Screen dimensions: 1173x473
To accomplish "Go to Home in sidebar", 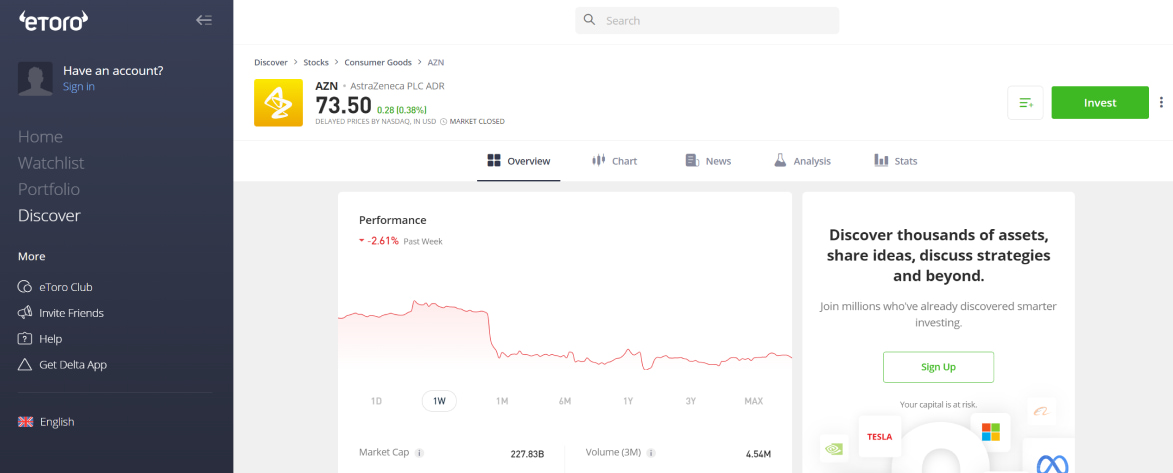I will 40,137.
